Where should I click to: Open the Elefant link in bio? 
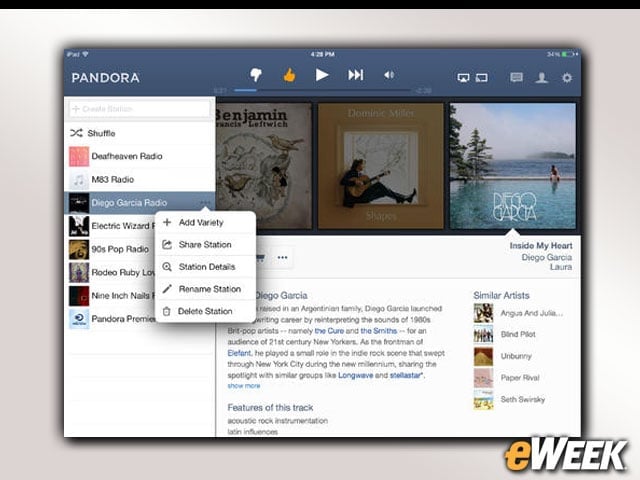pos(239,353)
